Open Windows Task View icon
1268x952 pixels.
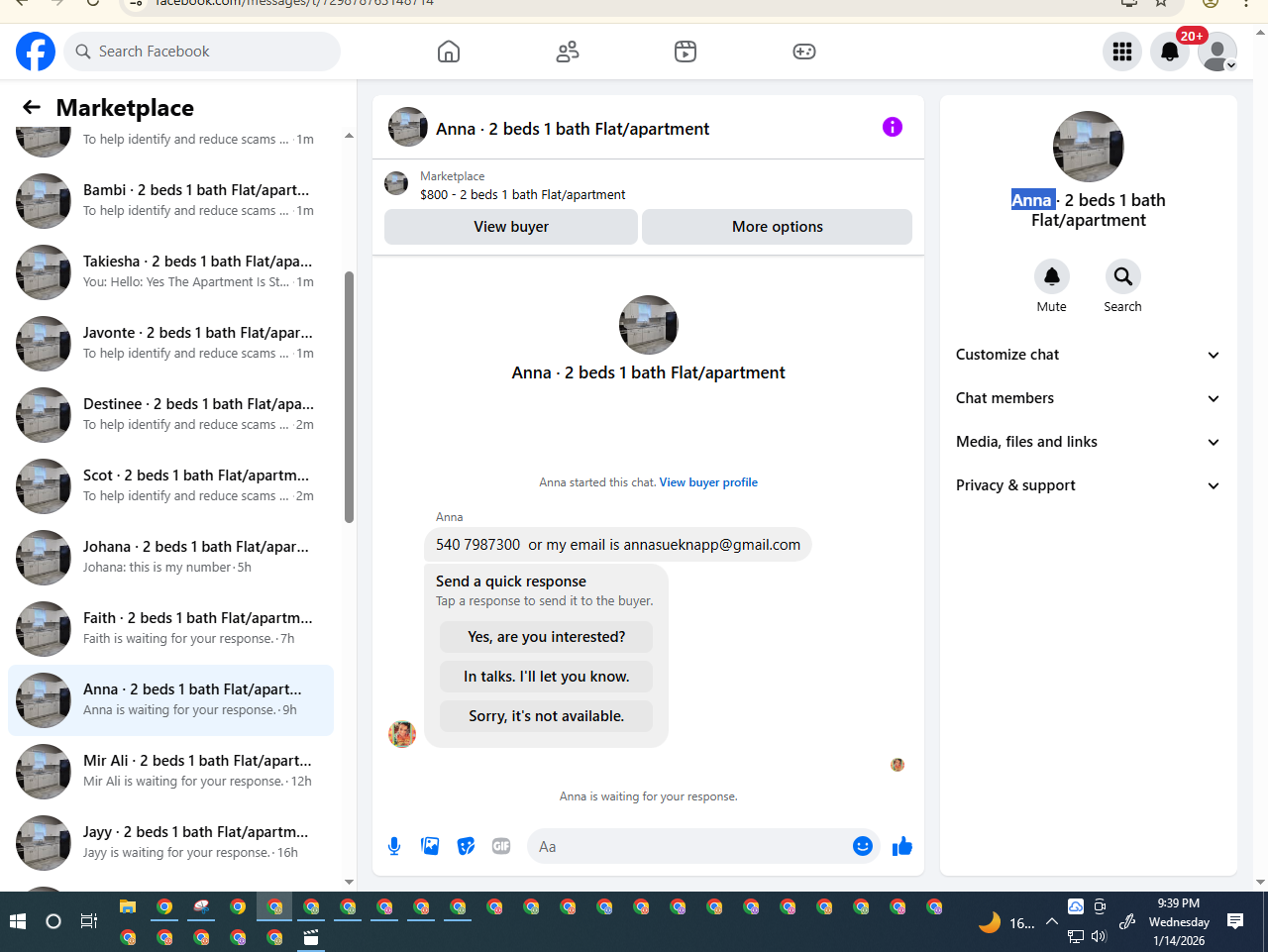pos(89,921)
